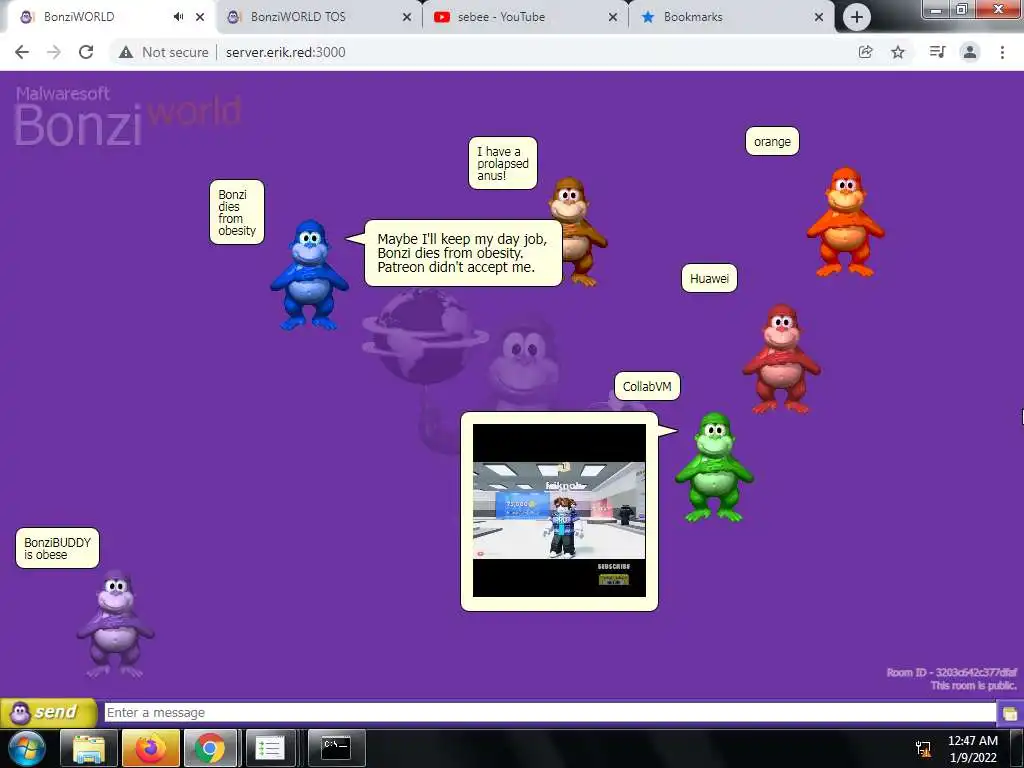Click the orange Bonzi character
This screenshot has height=768, width=1024.
tap(846, 222)
